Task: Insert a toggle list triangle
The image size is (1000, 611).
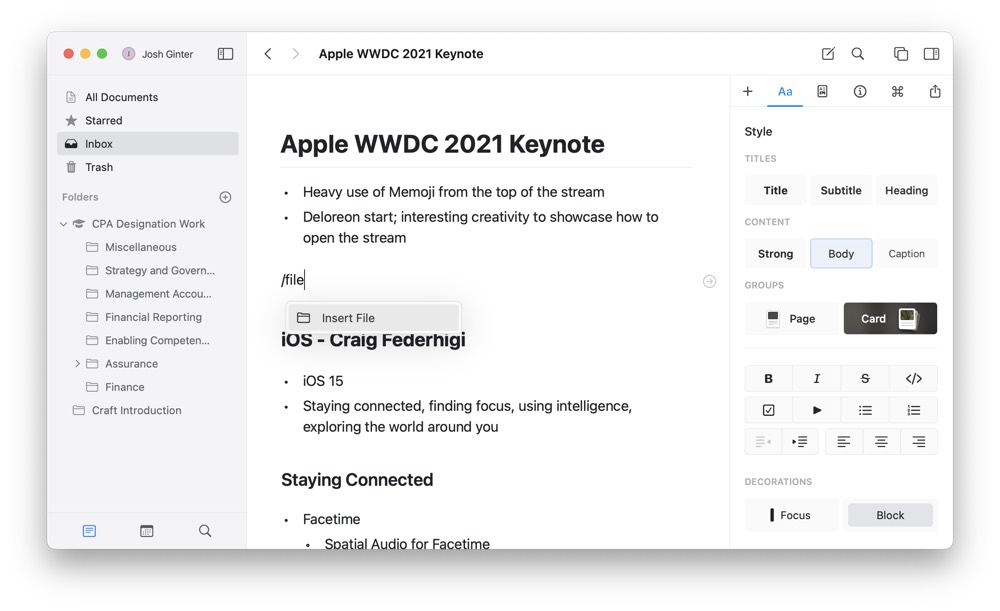Action: pyautogui.click(x=817, y=410)
